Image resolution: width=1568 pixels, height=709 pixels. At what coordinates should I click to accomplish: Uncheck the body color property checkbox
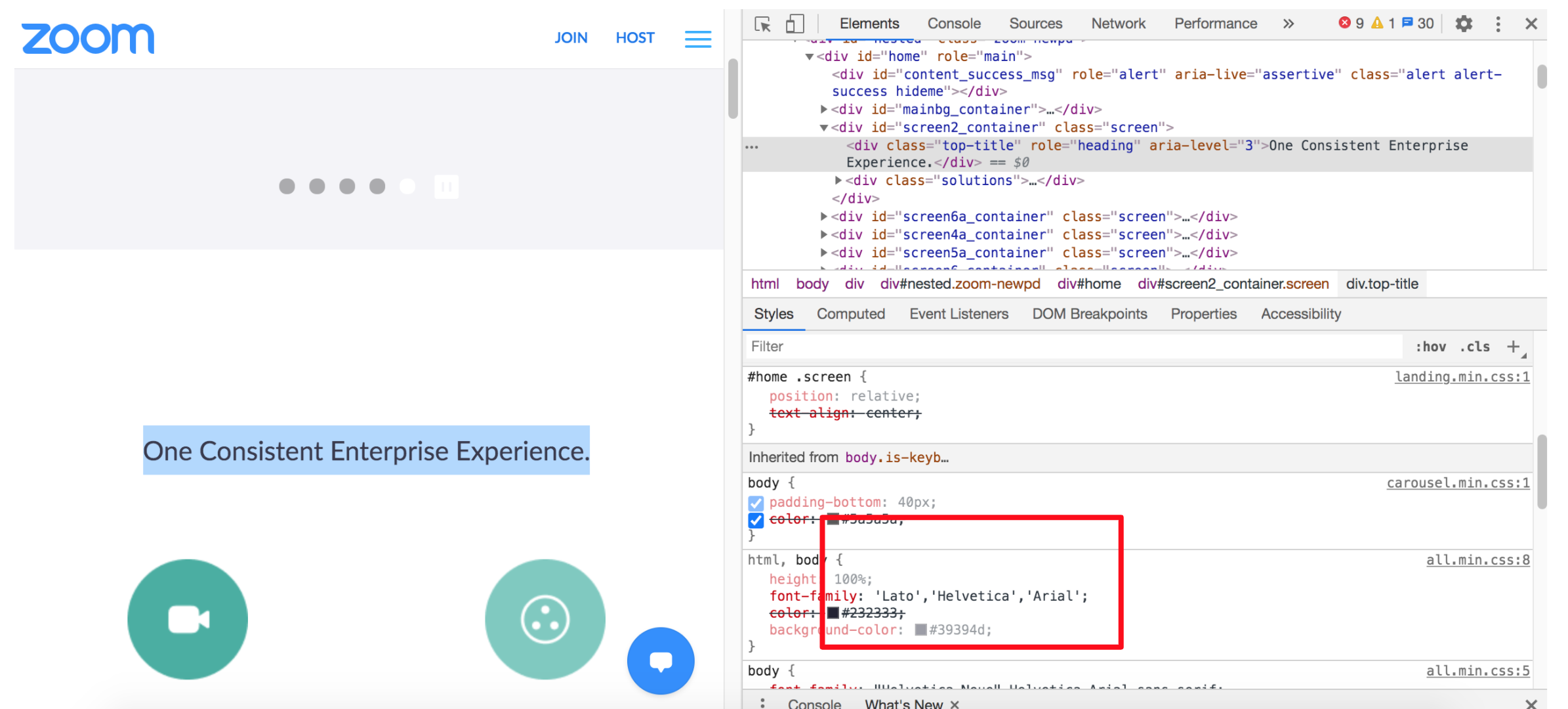756,520
